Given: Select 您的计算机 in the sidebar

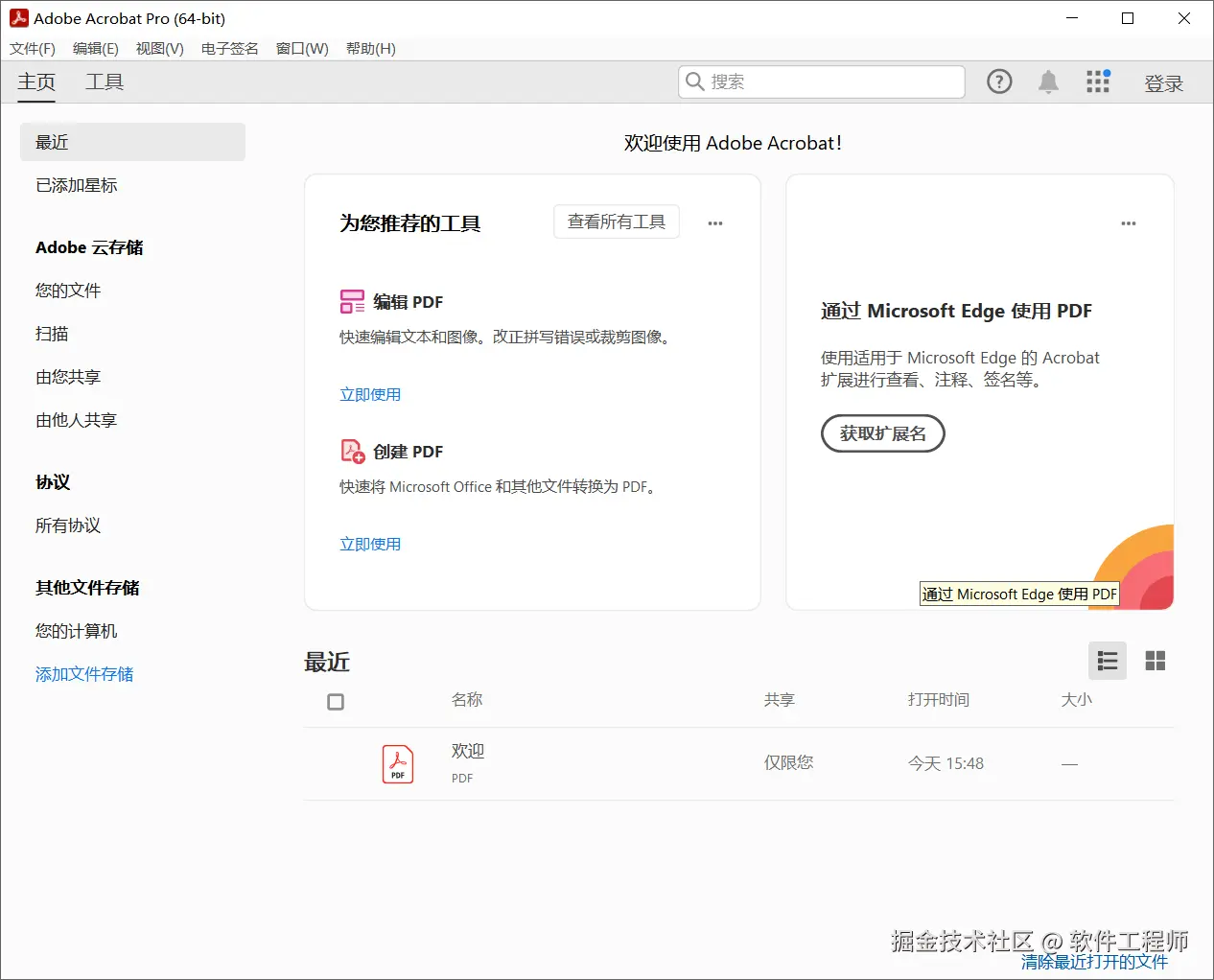Looking at the screenshot, I should coord(77,631).
